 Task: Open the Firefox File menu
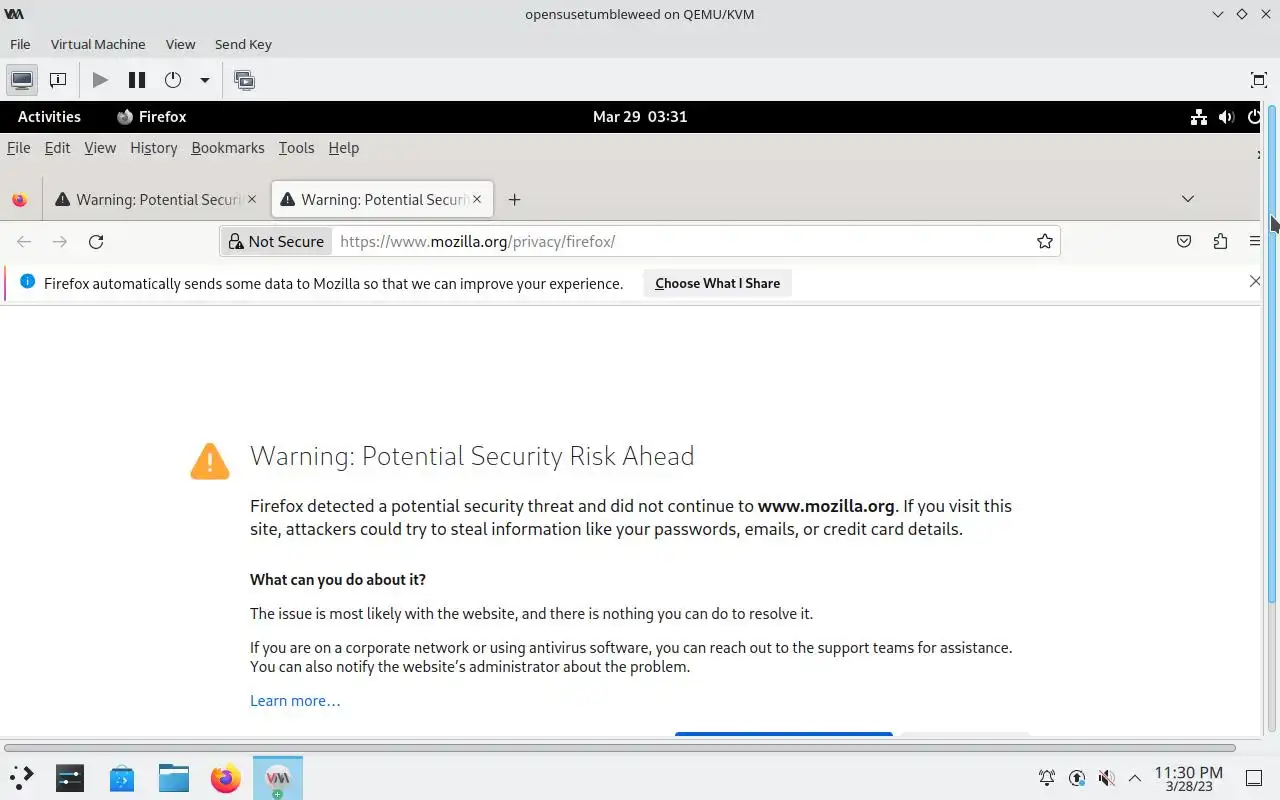tap(18, 147)
